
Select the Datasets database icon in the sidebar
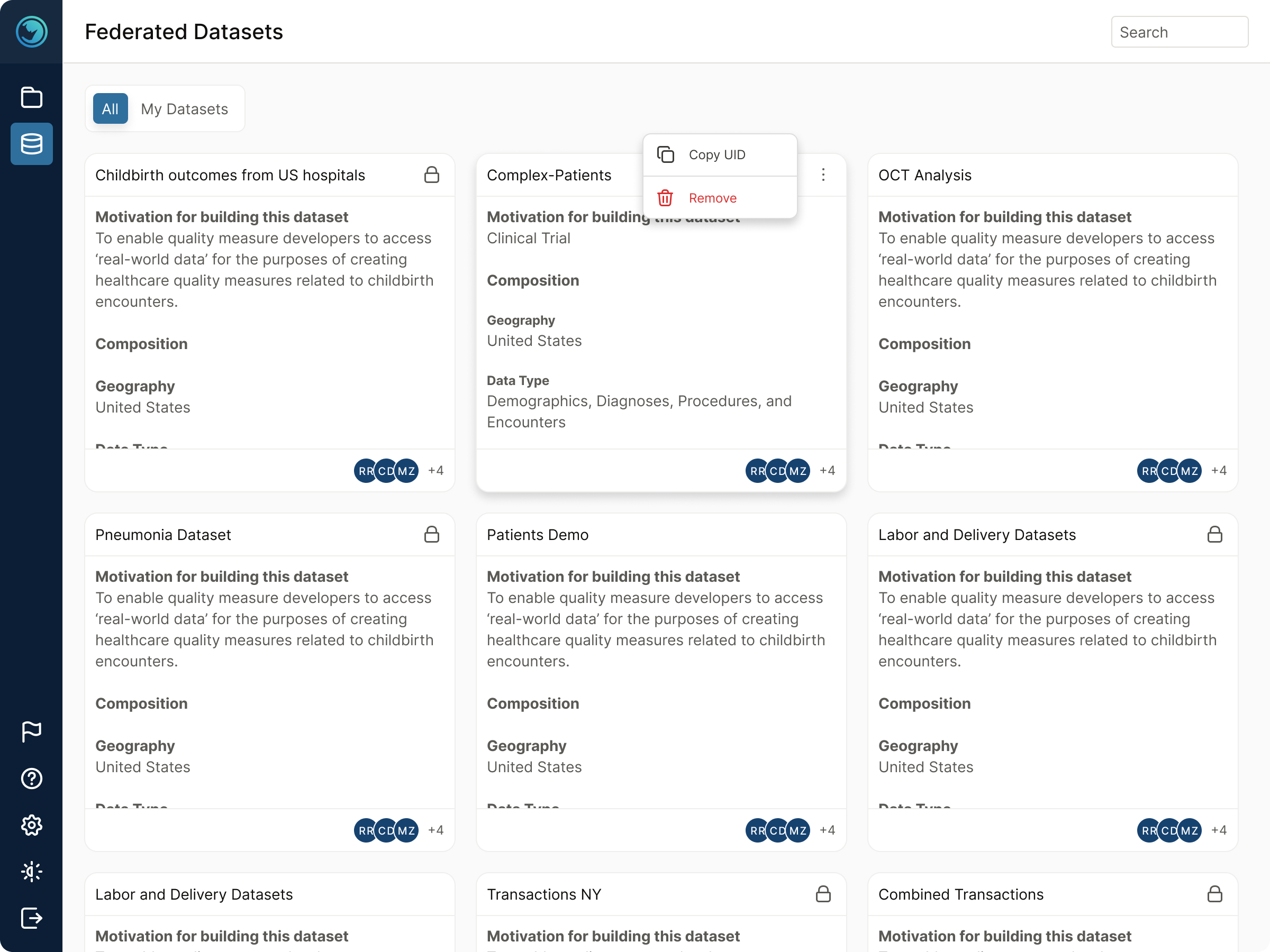click(32, 144)
